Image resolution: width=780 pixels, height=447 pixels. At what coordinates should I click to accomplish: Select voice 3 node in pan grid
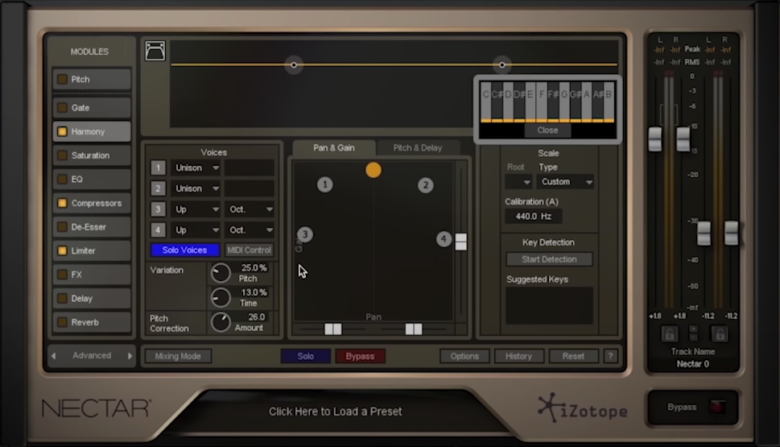pyautogui.click(x=305, y=234)
